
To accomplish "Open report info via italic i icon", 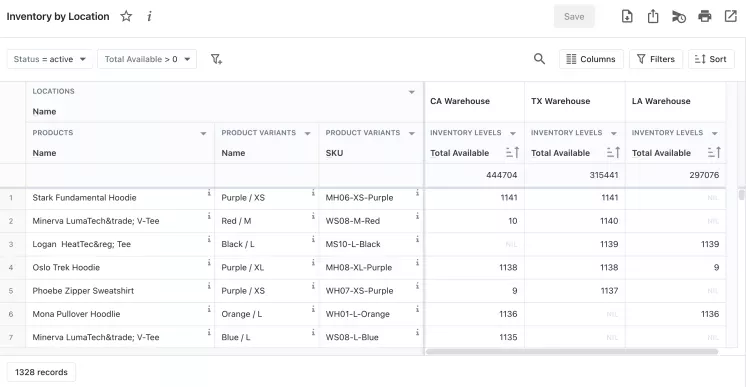I will point(149,16).
